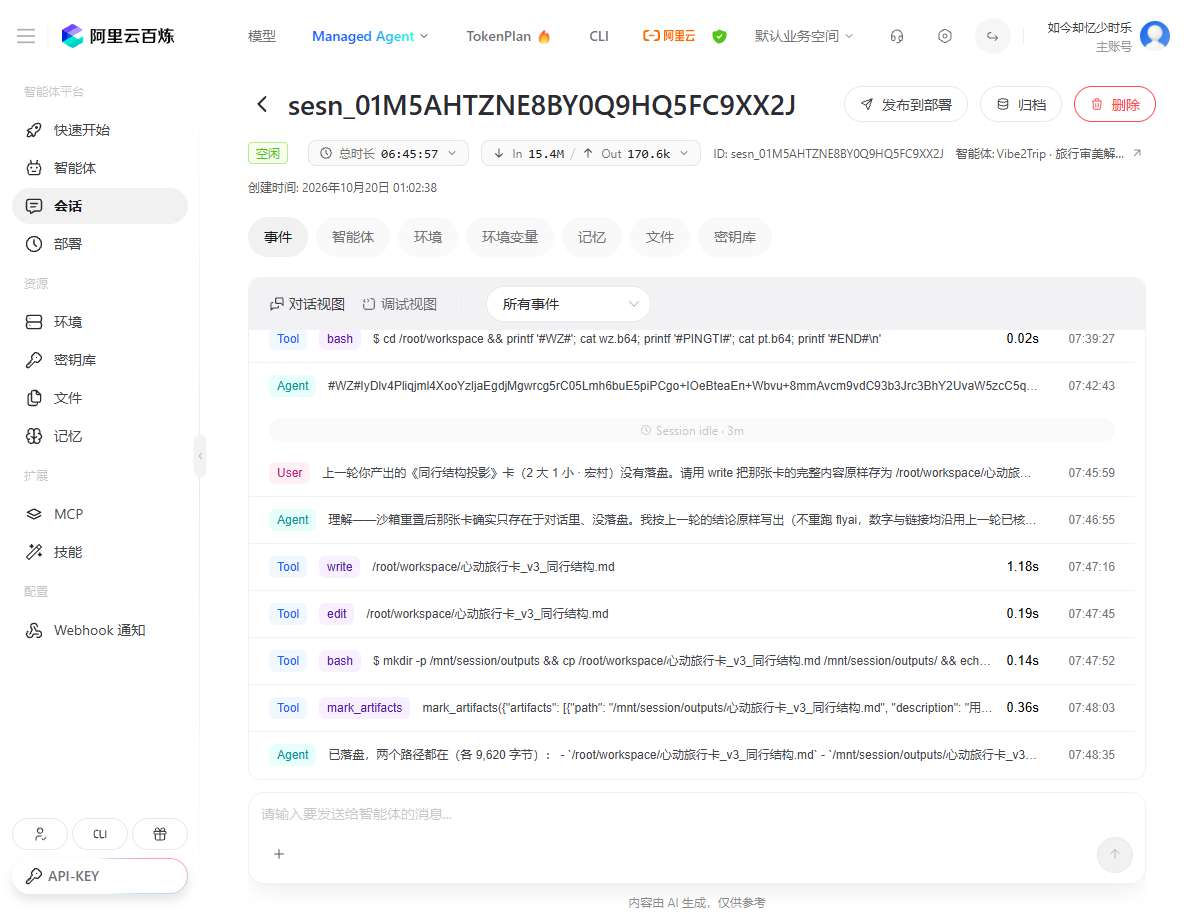Viewport: 1204px width, 912px height.
Task: Select 会话 in the sidebar
Action: 99,206
